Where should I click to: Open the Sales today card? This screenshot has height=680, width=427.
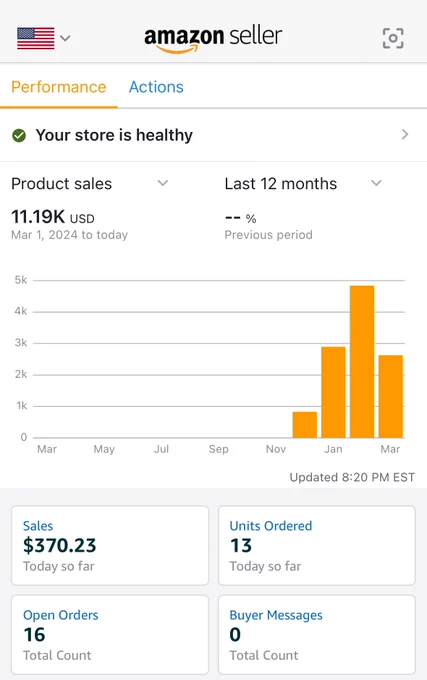point(110,545)
